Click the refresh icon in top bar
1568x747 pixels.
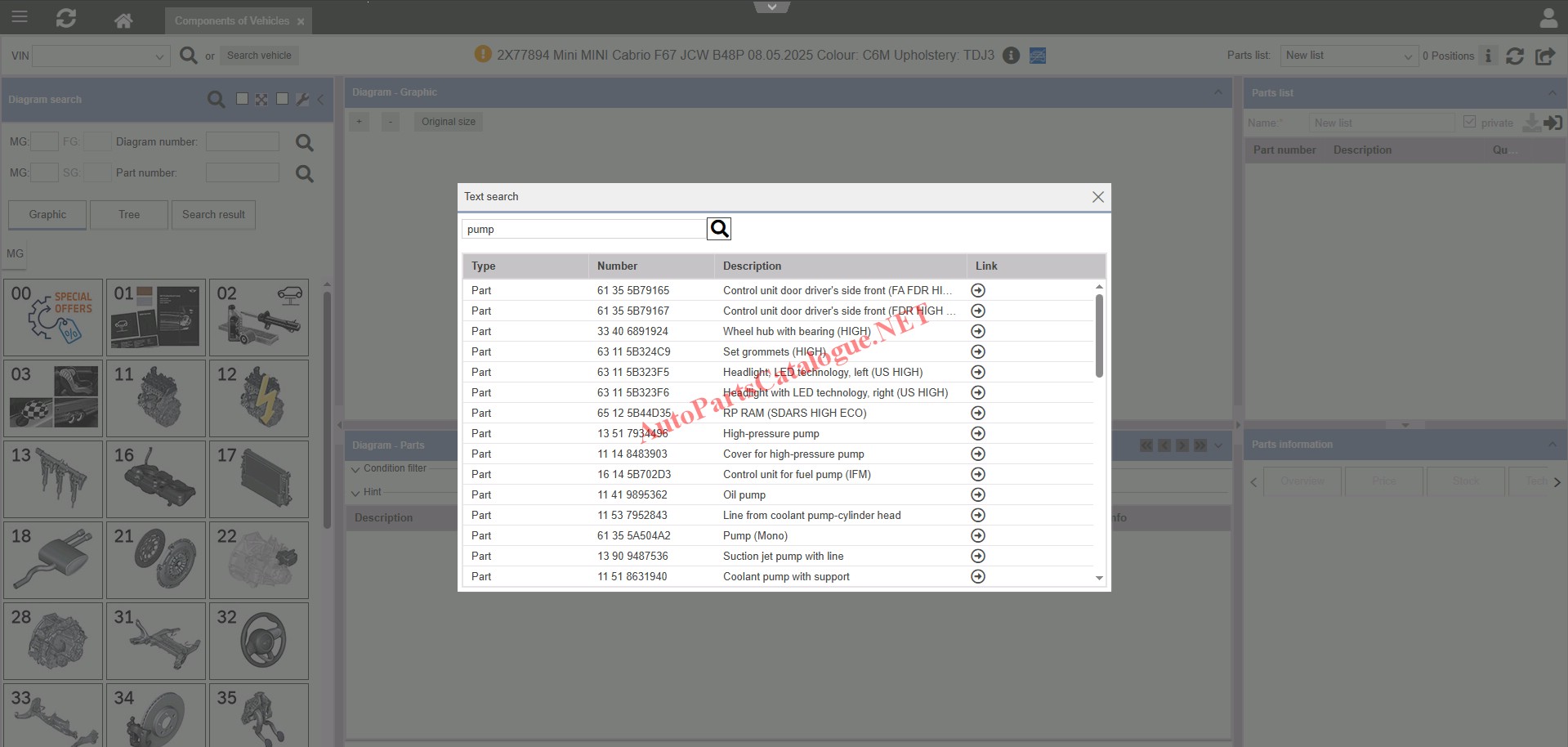click(x=66, y=19)
